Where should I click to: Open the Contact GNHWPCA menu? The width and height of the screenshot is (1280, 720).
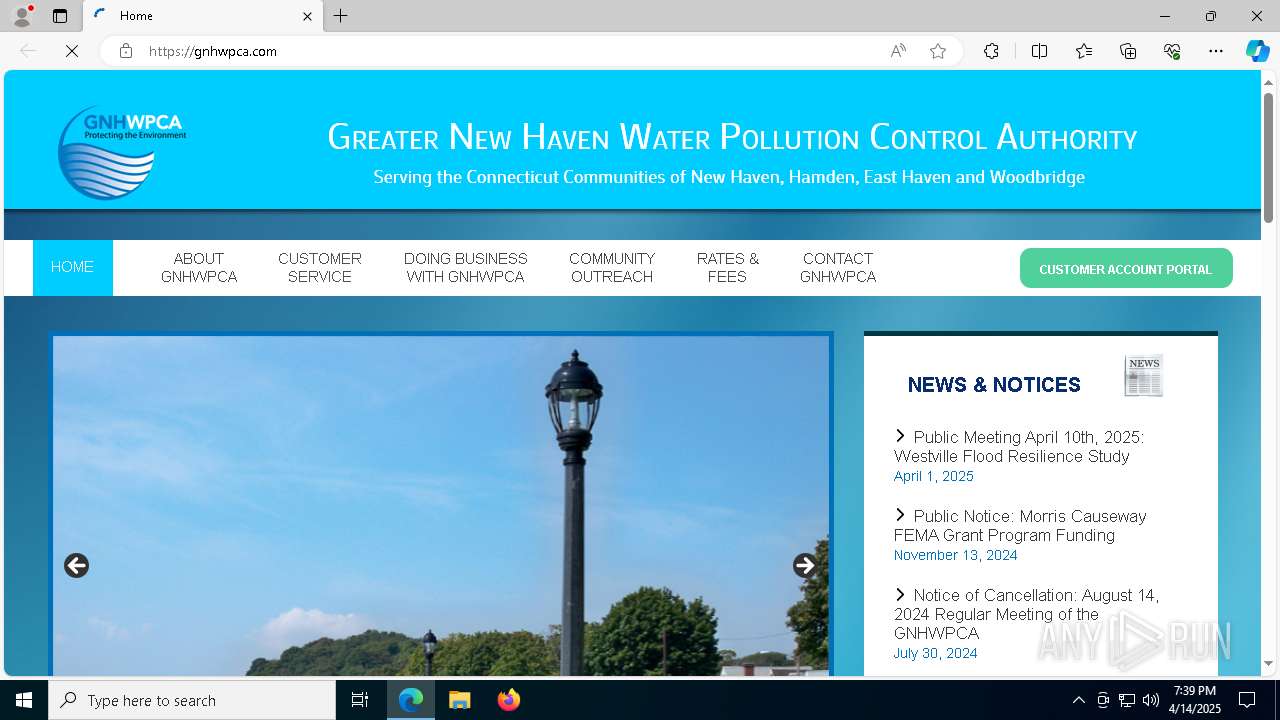838,267
